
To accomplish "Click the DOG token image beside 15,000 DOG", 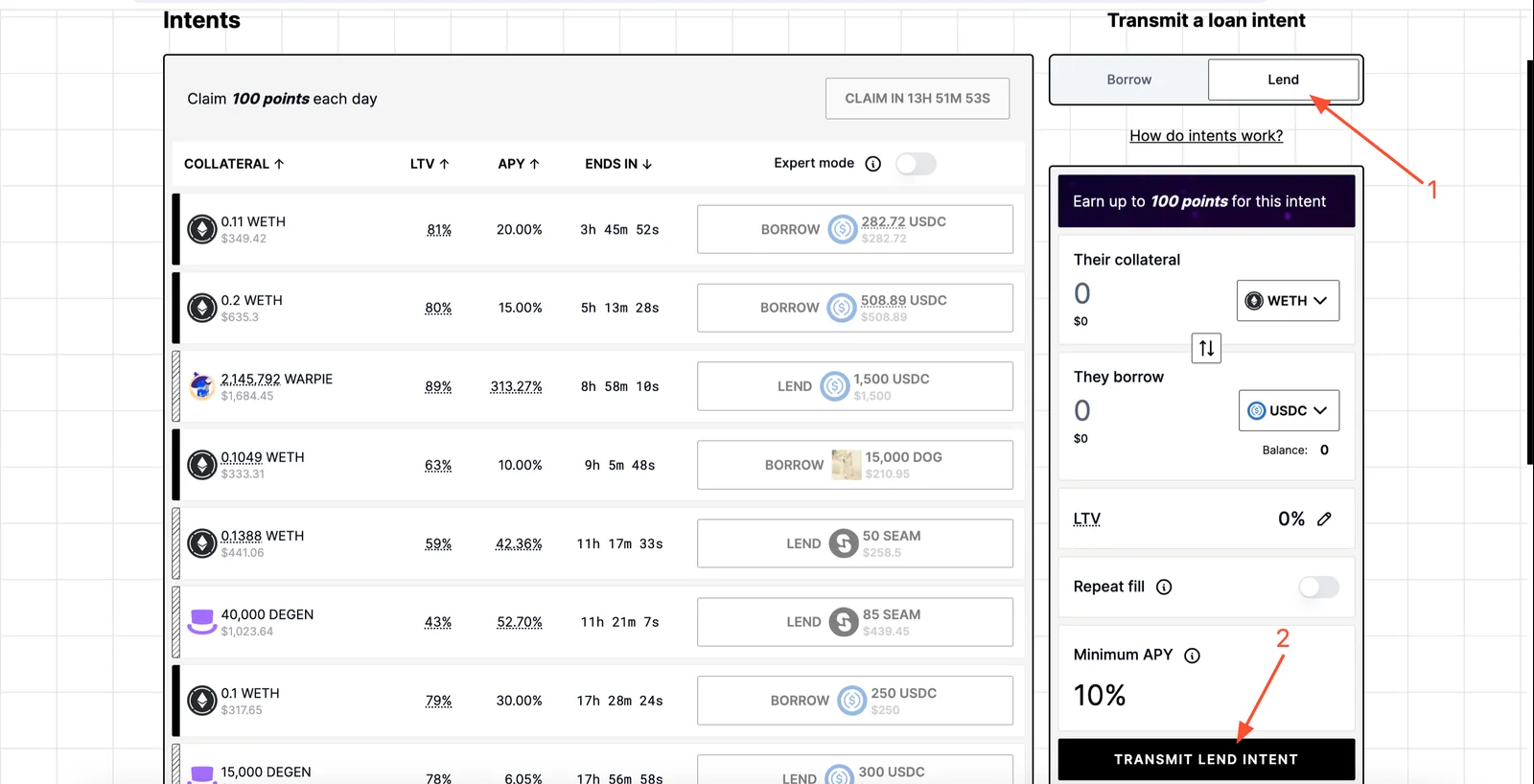I will [846, 465].
